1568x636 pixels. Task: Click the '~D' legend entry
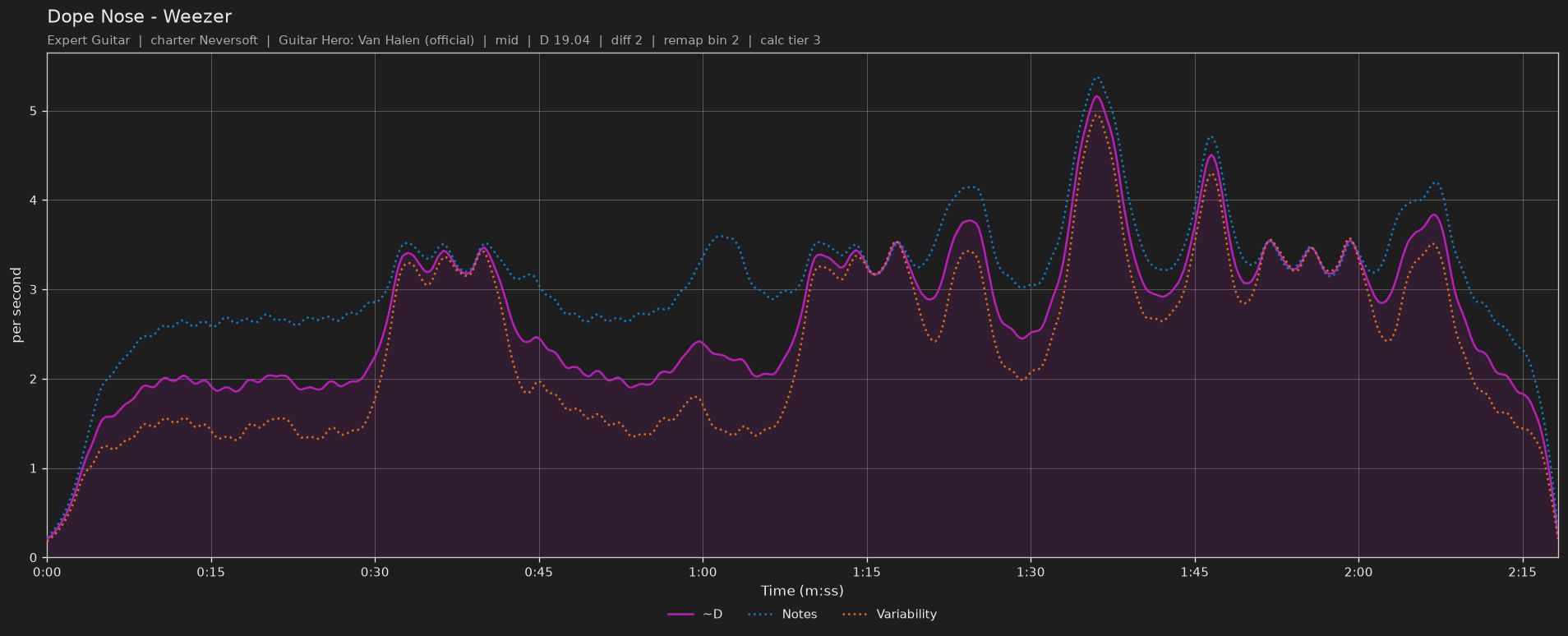(x=695, y=614)
